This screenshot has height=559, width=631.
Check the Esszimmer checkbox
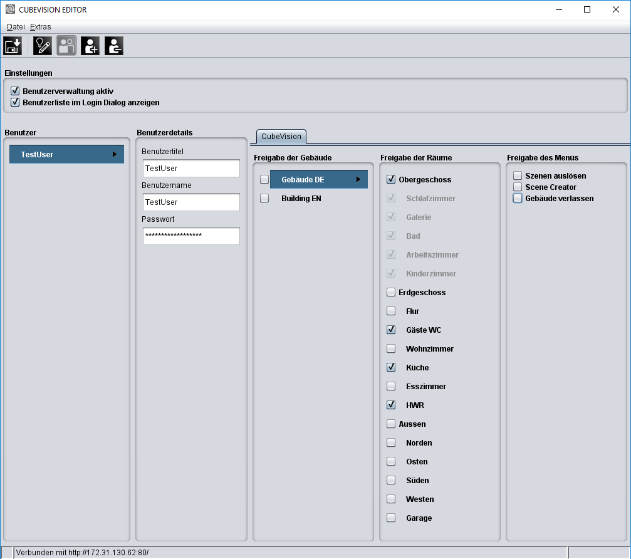[x=391, y=386]
